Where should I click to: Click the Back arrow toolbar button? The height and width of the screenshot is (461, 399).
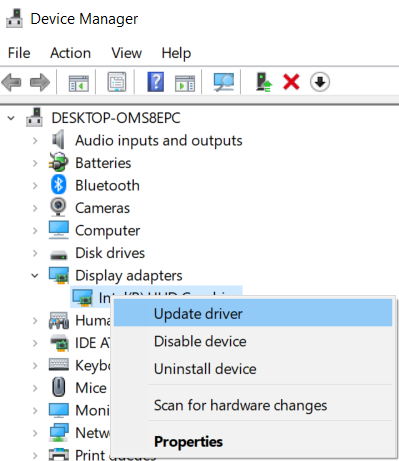pos(11,82)
